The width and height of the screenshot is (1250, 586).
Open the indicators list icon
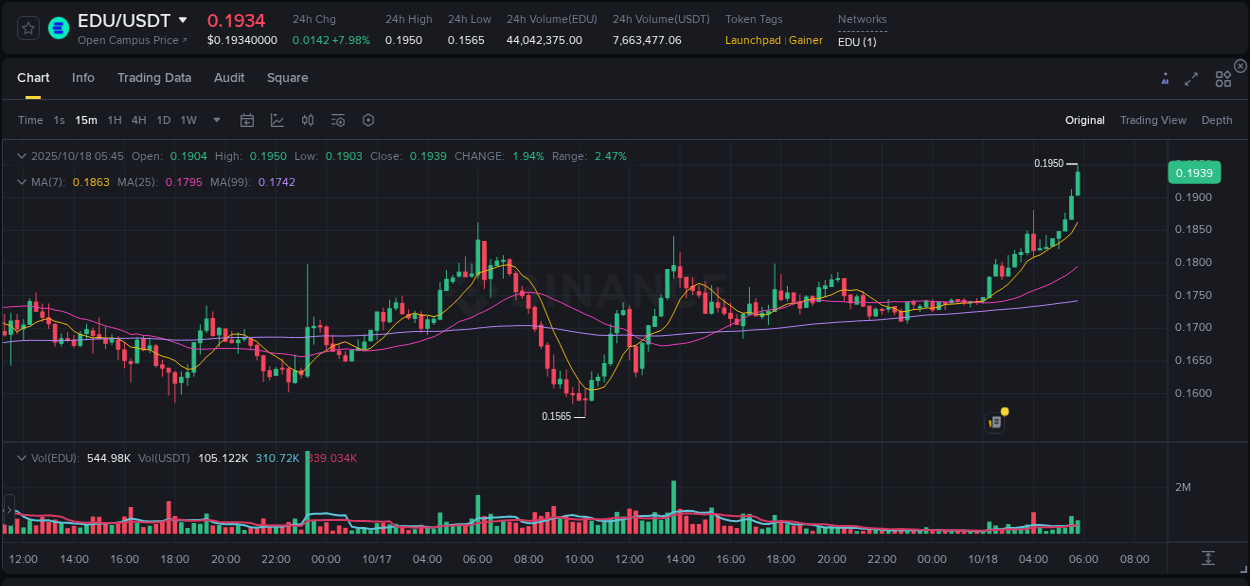[x=337, y=119]
